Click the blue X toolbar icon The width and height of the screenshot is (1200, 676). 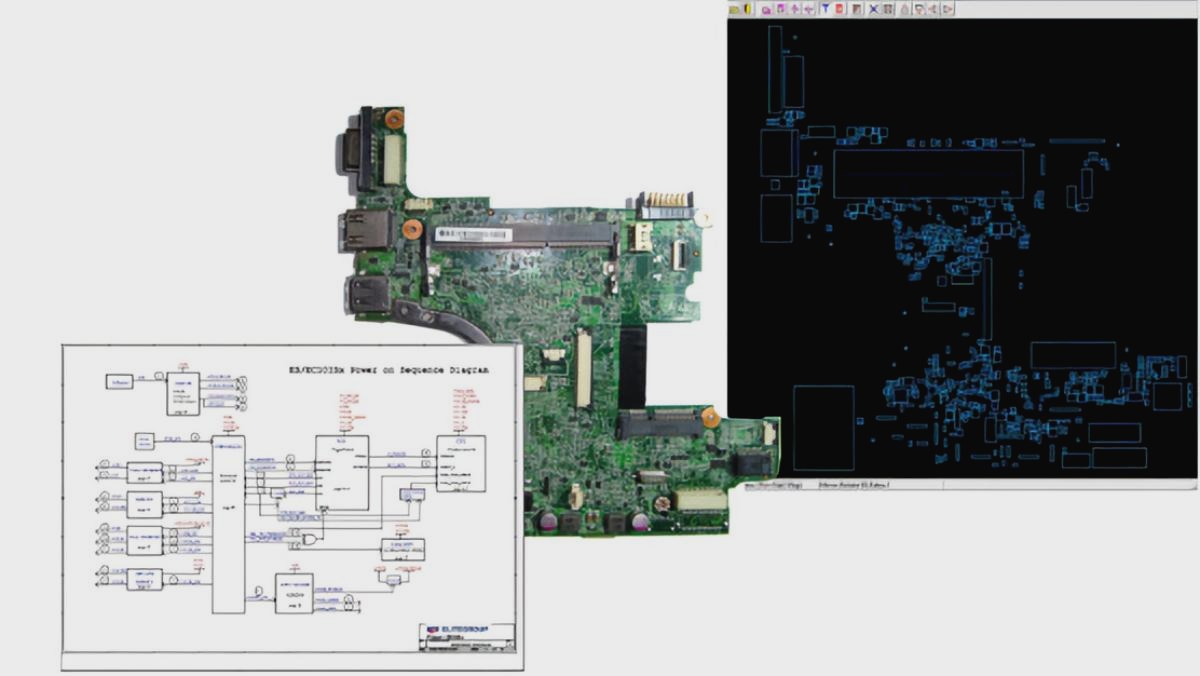tap(873, 9)
